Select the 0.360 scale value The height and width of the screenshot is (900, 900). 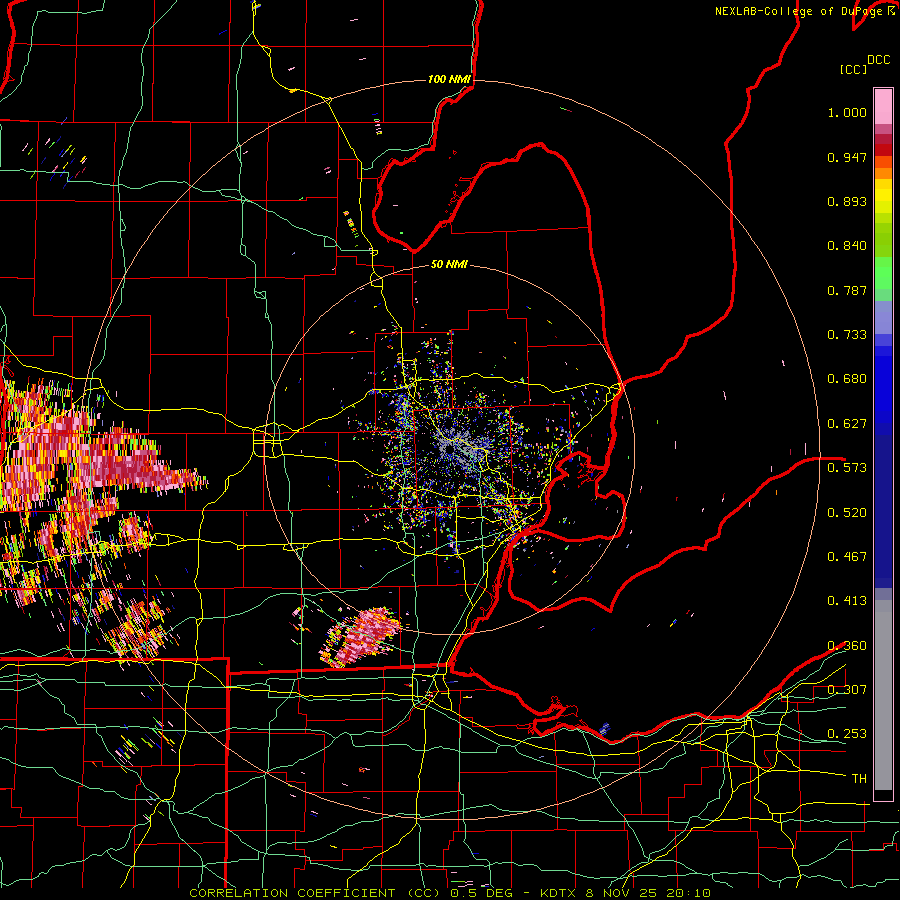(847, 645)
